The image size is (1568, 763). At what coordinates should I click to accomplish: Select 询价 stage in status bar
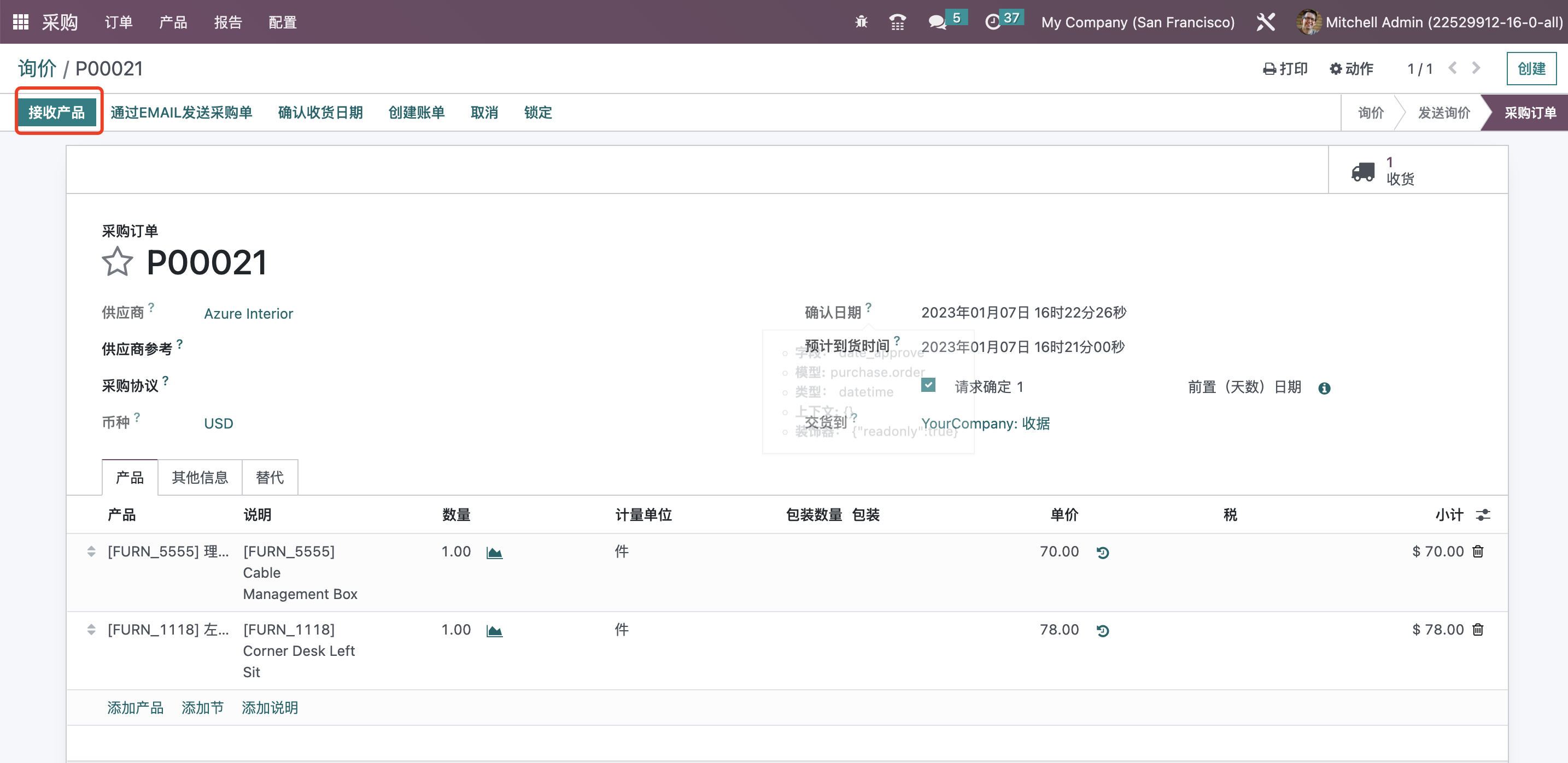pyautogui.click(x=1371, y=113)
